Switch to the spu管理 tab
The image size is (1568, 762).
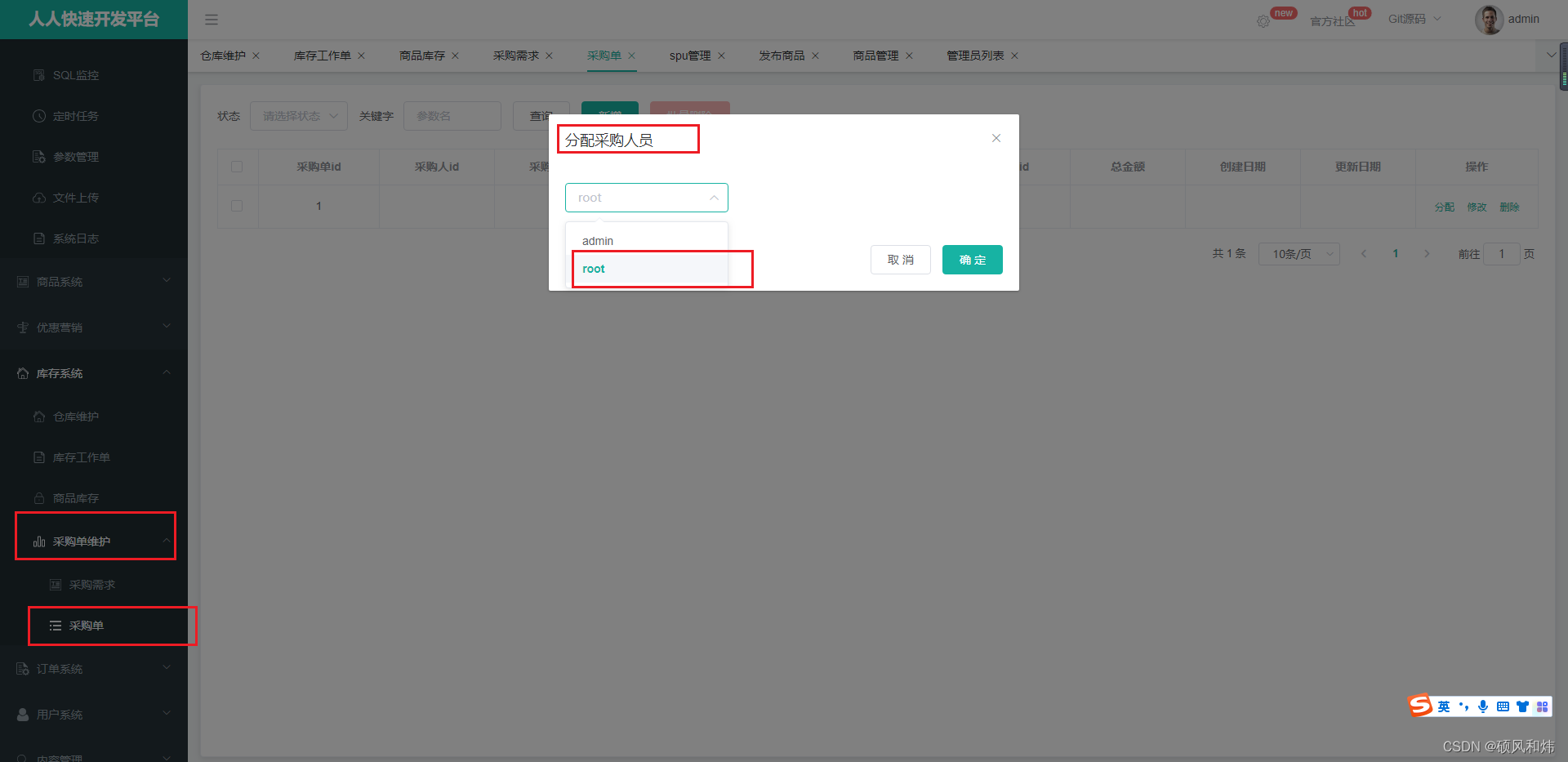point(690,55)
